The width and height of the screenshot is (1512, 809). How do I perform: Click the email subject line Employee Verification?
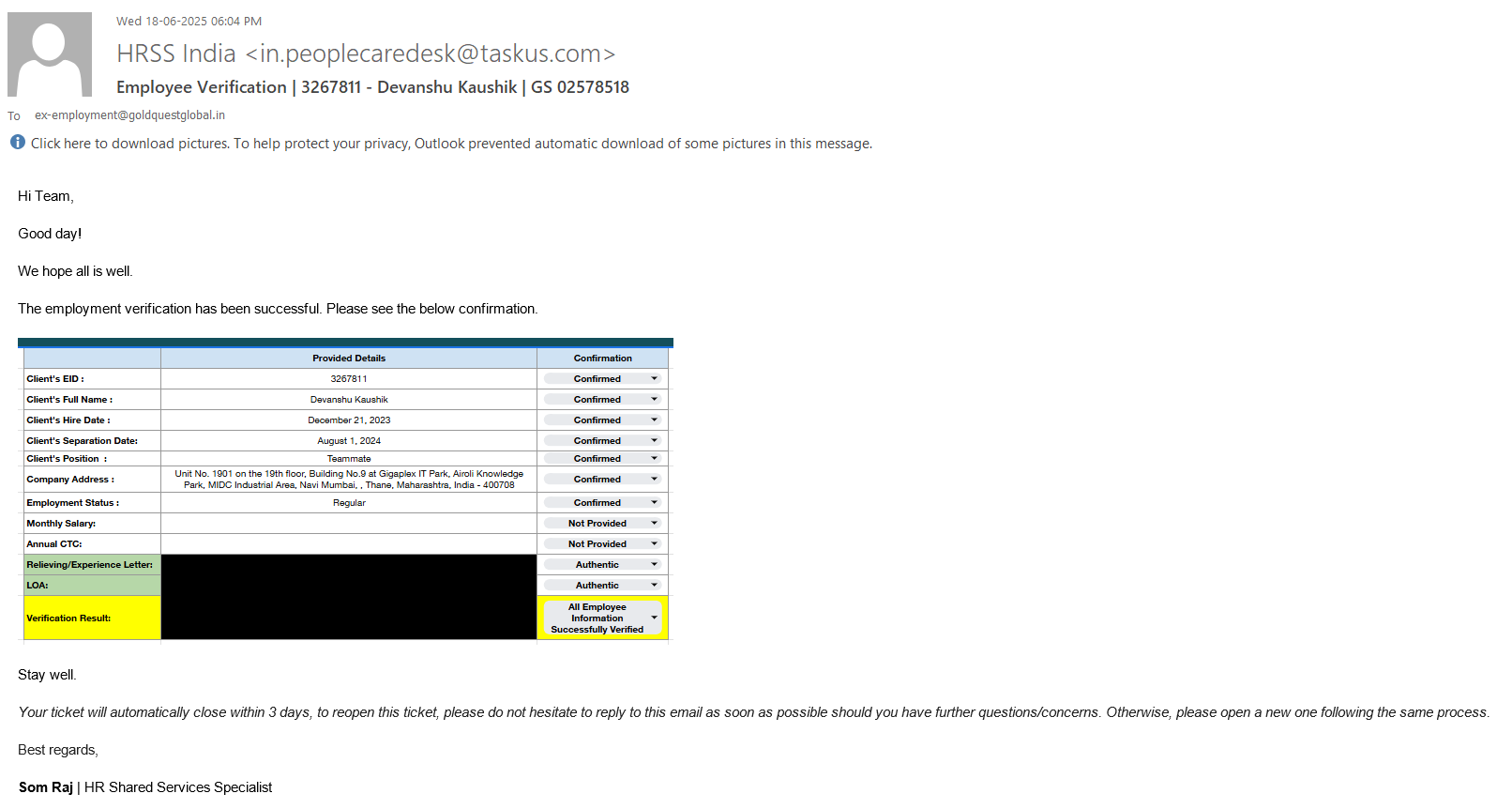372,87
